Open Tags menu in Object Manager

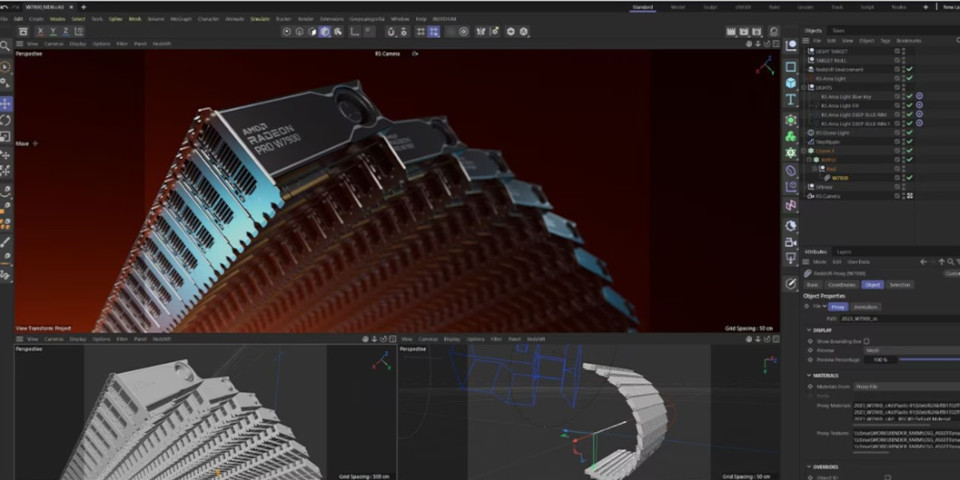[885, 41]
